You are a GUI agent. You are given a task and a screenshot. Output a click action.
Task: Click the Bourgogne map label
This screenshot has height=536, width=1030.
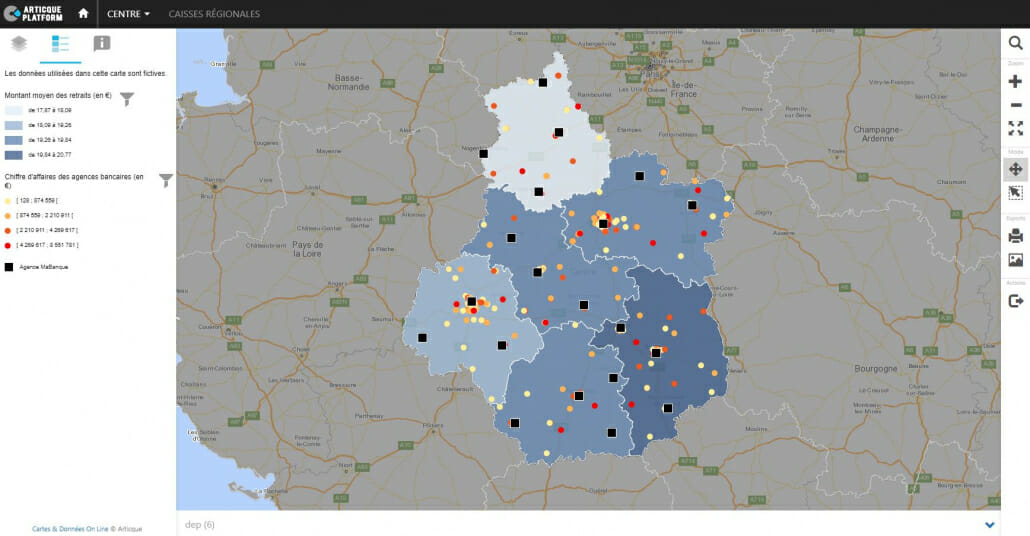(x=876, y=368)
